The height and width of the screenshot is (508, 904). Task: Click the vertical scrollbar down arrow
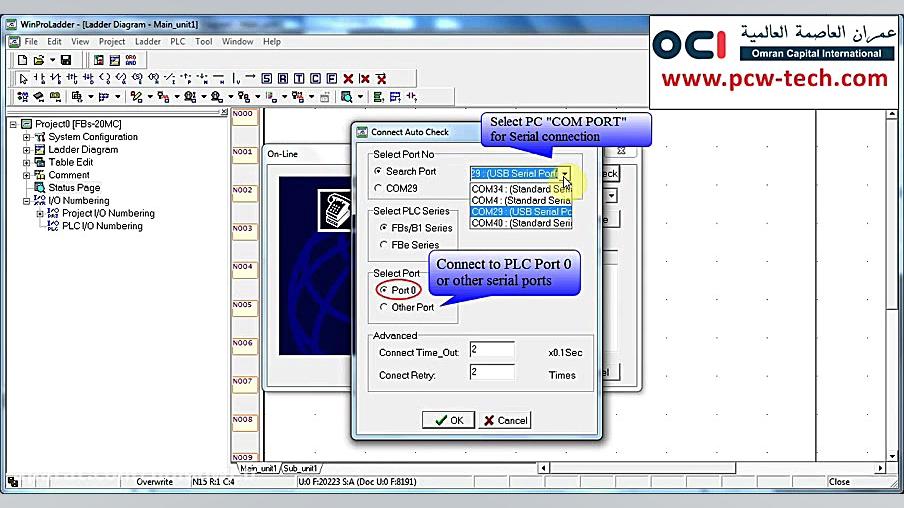click(x=892, y=456)
